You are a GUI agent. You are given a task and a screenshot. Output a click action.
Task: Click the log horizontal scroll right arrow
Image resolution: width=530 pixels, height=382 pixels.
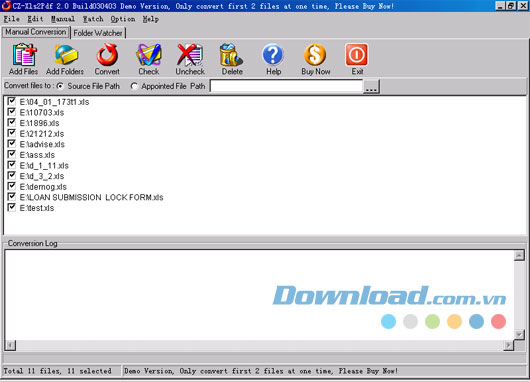coord(508,345)
